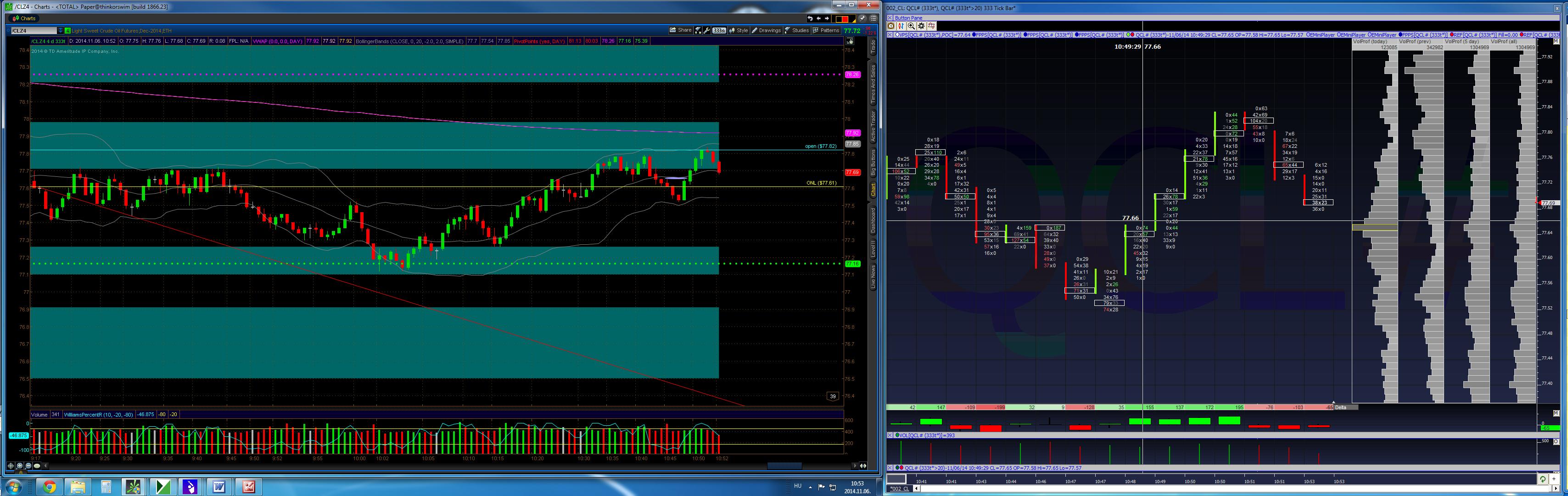Click the VolProf (all) column header

(1512, 41)
